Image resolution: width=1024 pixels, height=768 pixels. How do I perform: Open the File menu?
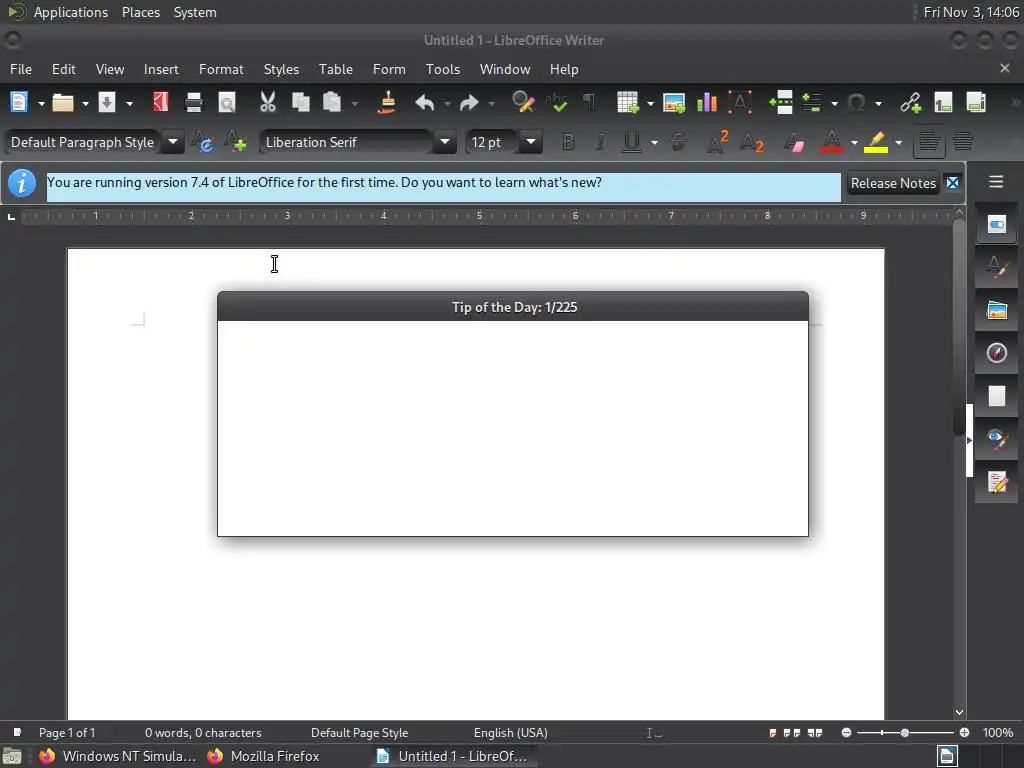coord(21,69)
